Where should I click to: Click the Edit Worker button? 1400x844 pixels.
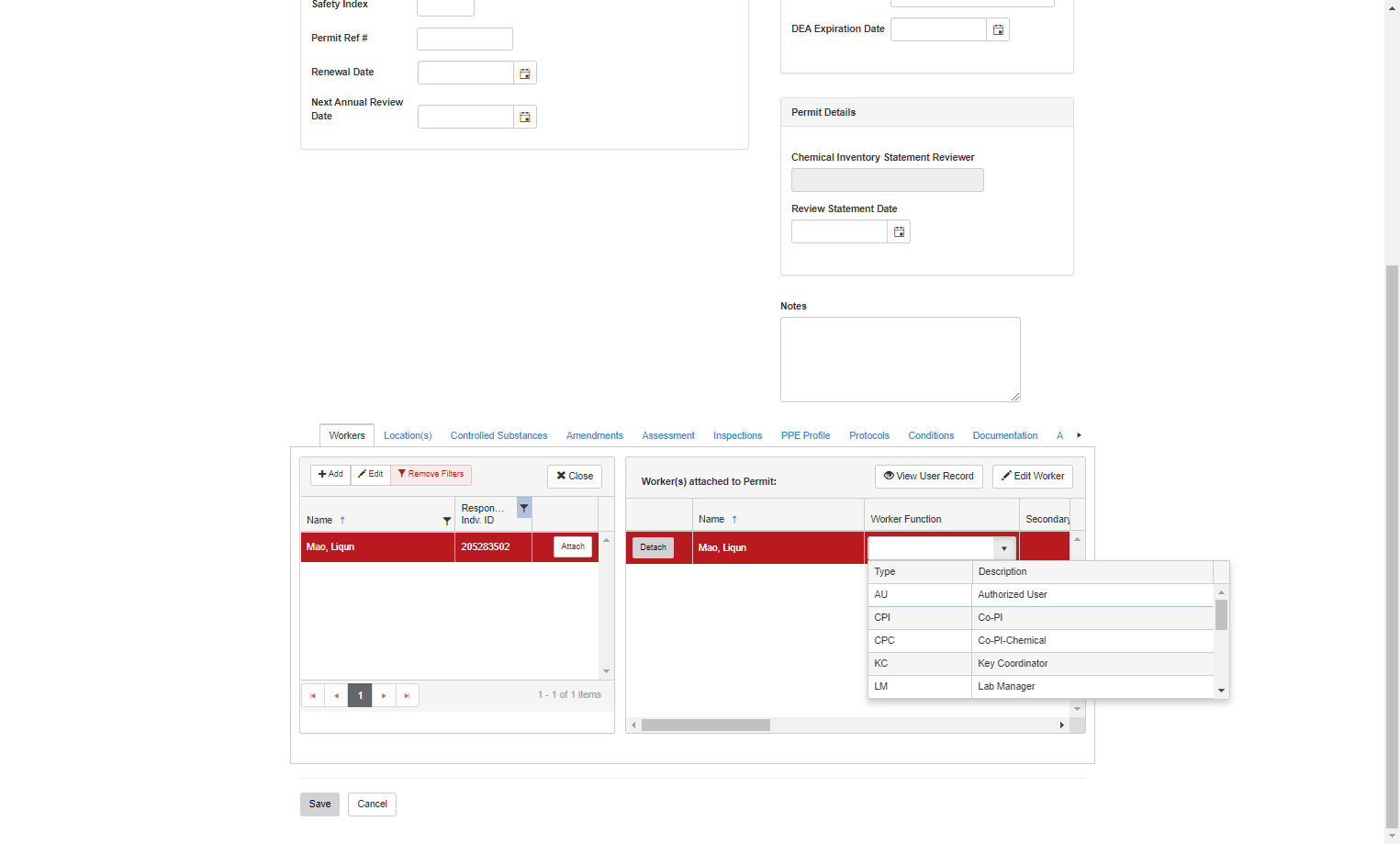pyautogui.click(x=1033, y=477)
